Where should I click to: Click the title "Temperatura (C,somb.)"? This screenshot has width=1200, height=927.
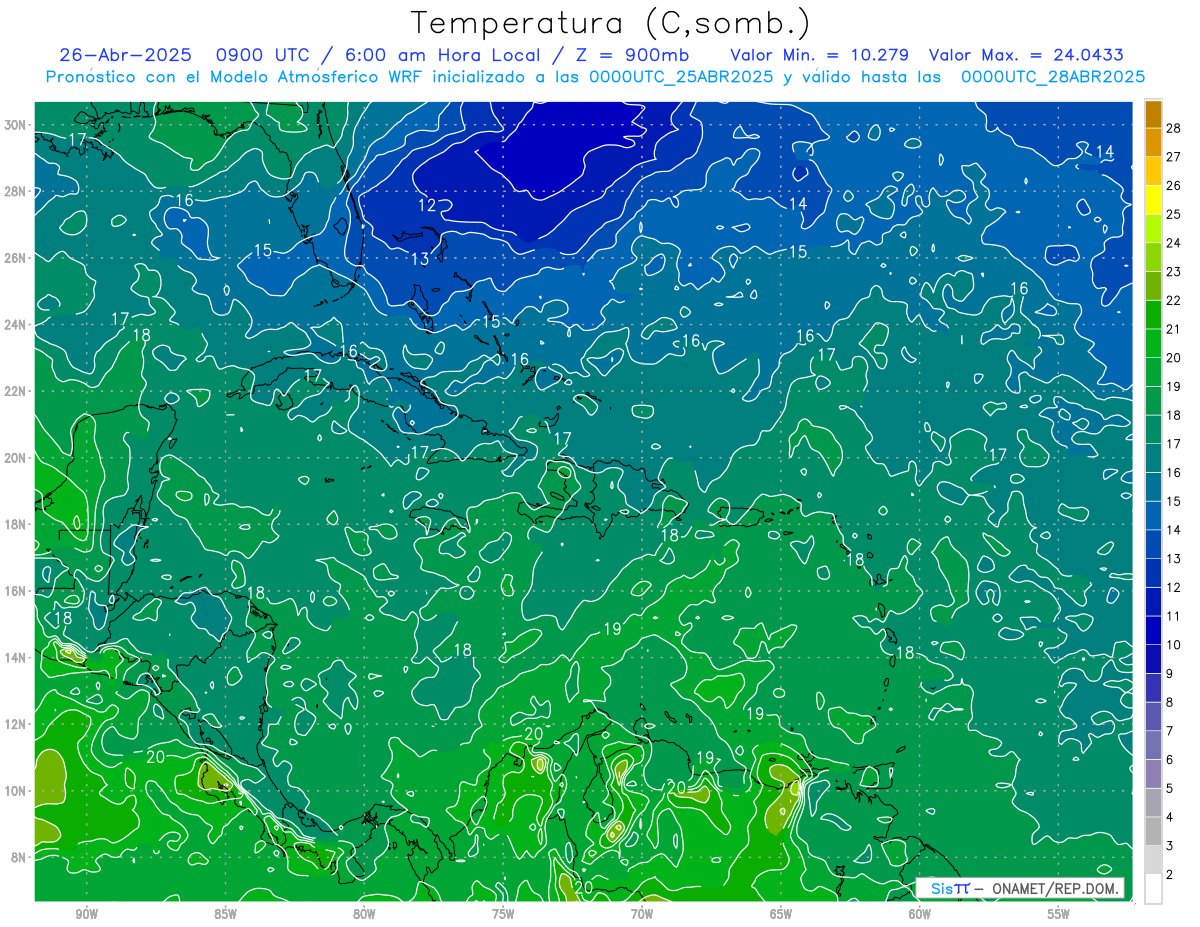(610, 23)
